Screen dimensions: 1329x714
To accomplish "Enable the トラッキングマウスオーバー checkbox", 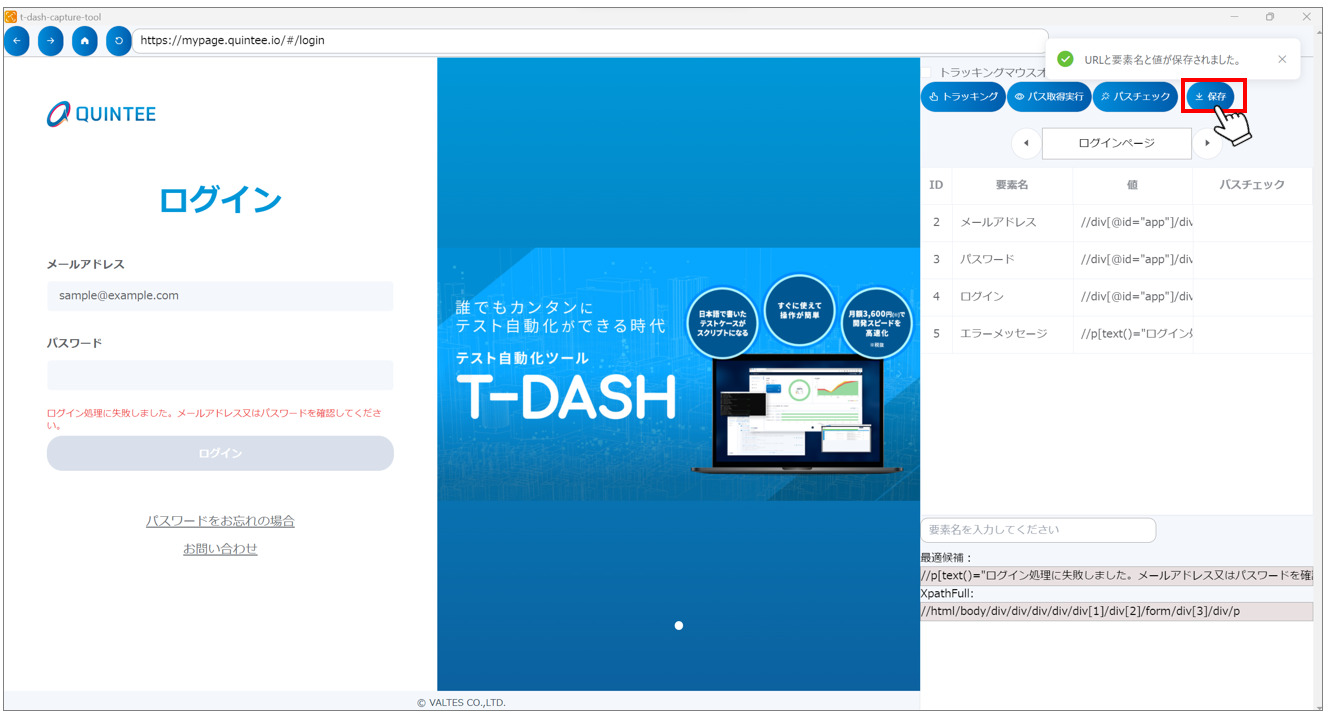I will click(926, 72).
